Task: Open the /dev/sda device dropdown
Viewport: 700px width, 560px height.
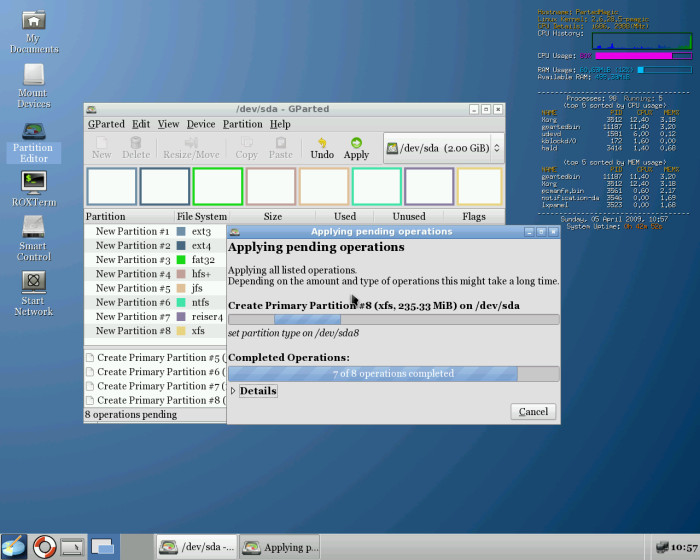Action: [x=444, y=148]
